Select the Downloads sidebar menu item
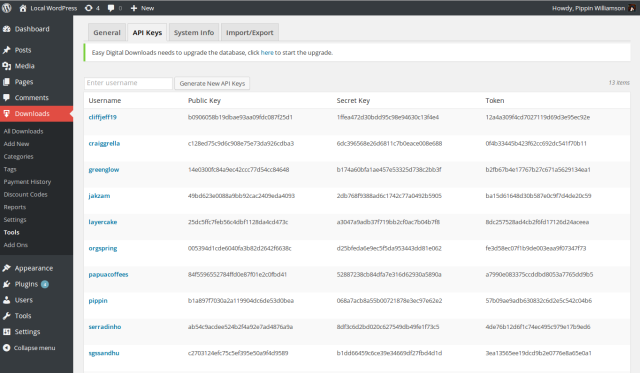640x373 pixels. pyautogui.click(x=36, y=113)
